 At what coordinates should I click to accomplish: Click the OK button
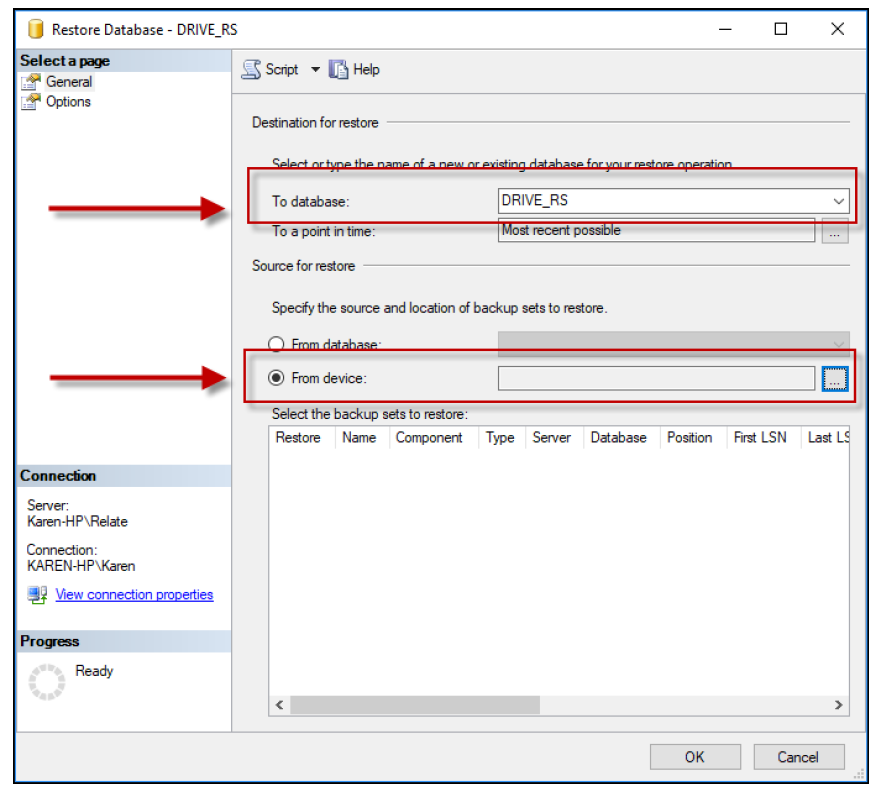[x=695, y=757]
